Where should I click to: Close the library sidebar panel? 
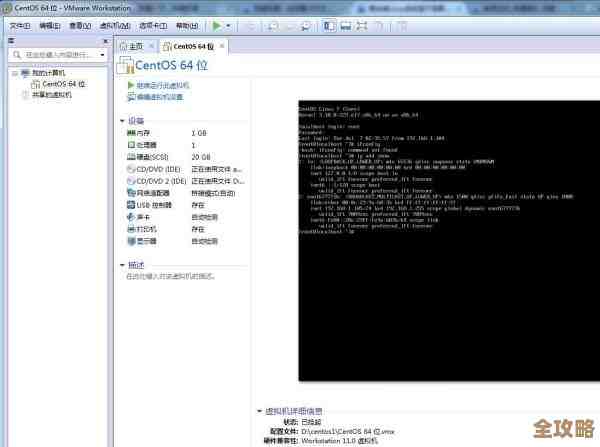tap(106, 41)
